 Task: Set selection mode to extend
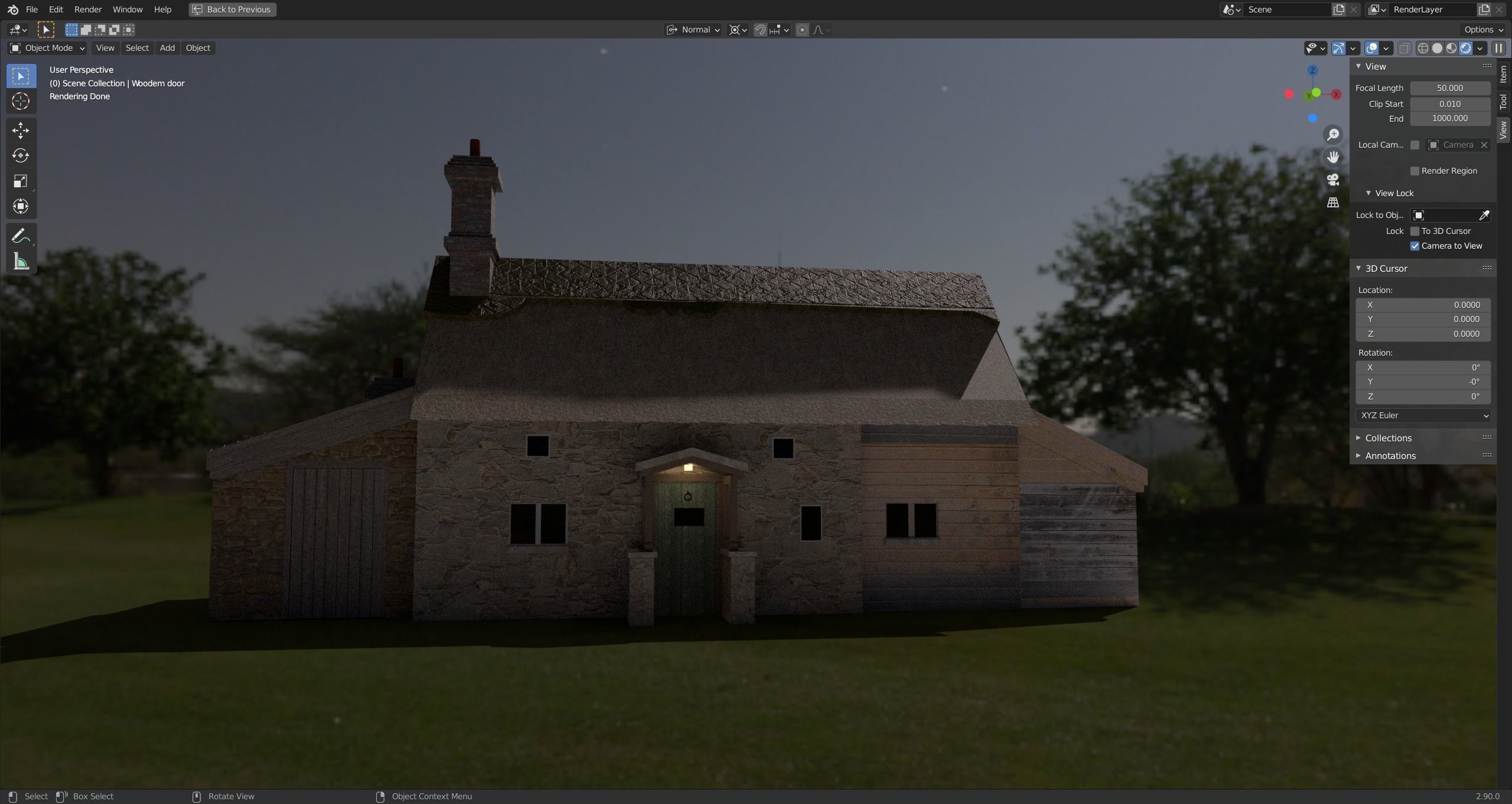click(x=86, y=30)
